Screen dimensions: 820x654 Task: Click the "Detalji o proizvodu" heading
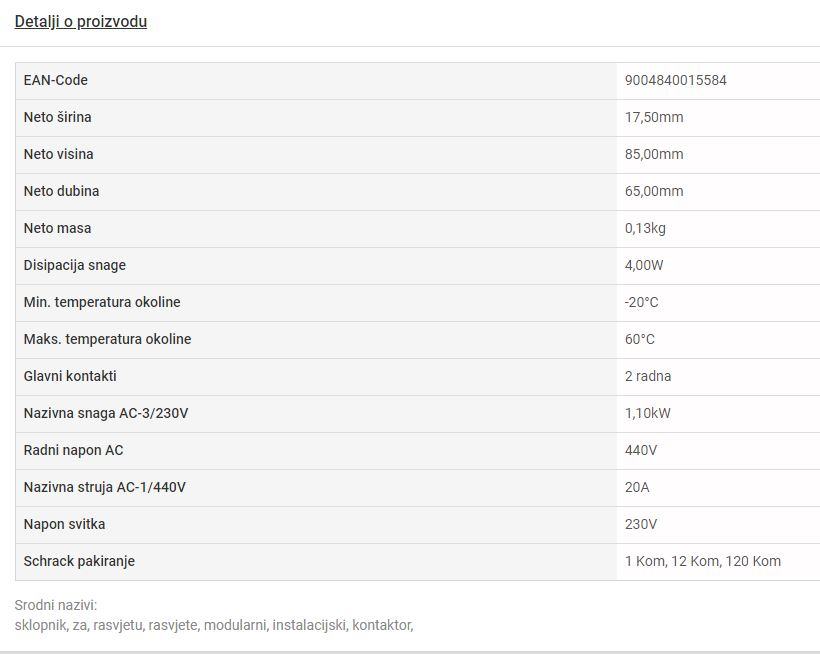click(x=80, y=21)
